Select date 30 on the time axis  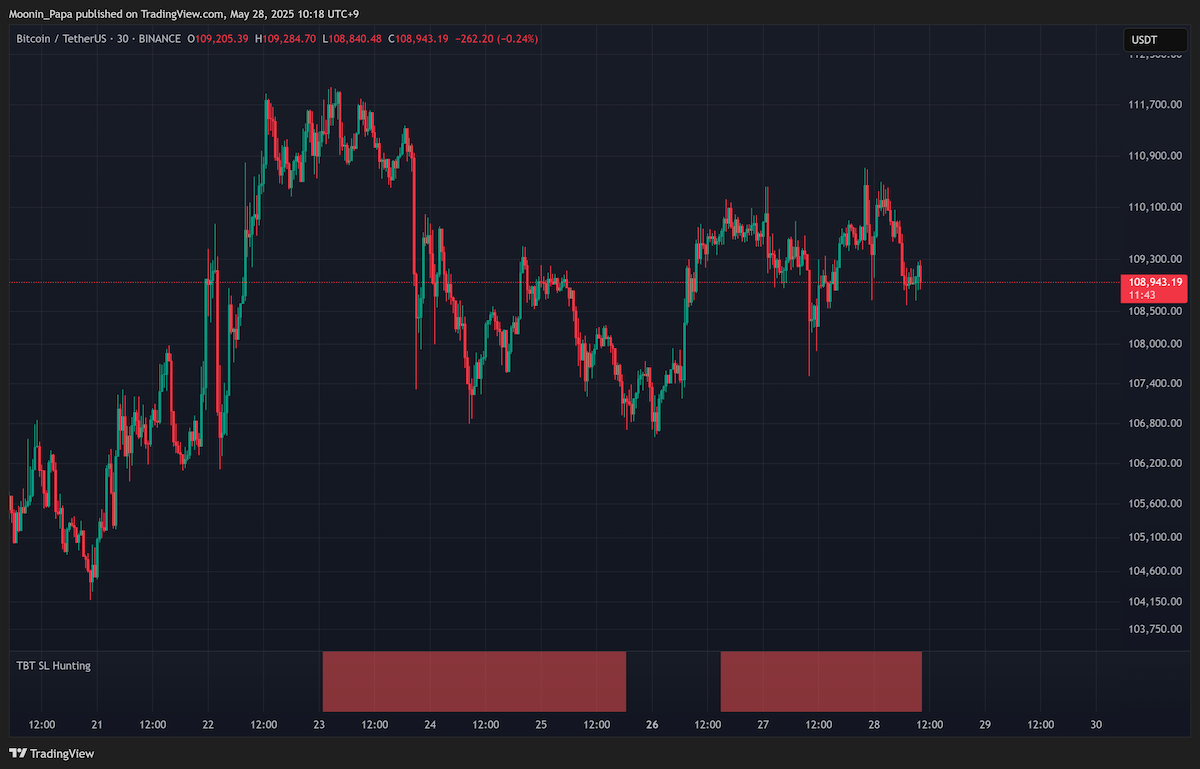pyautogui.click(x=1096, y=725)
